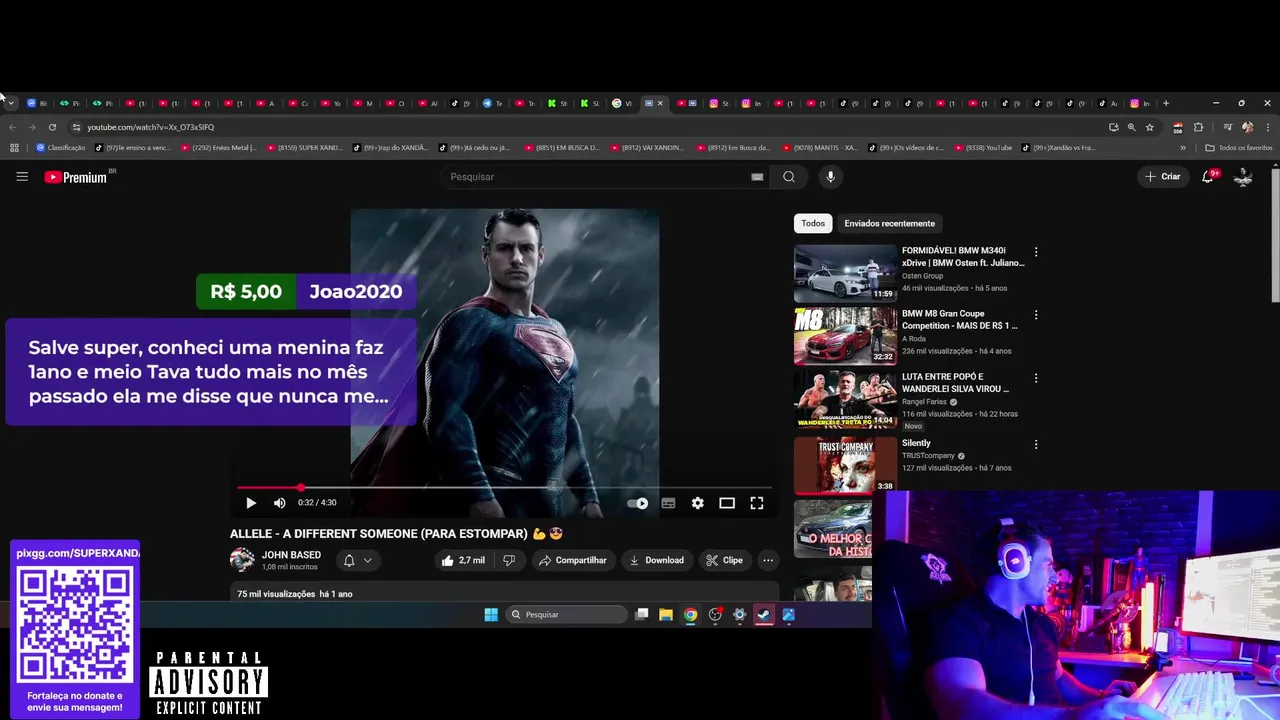
Task: Open SUPER XAND bookmark
Action: tap(305, 148)
